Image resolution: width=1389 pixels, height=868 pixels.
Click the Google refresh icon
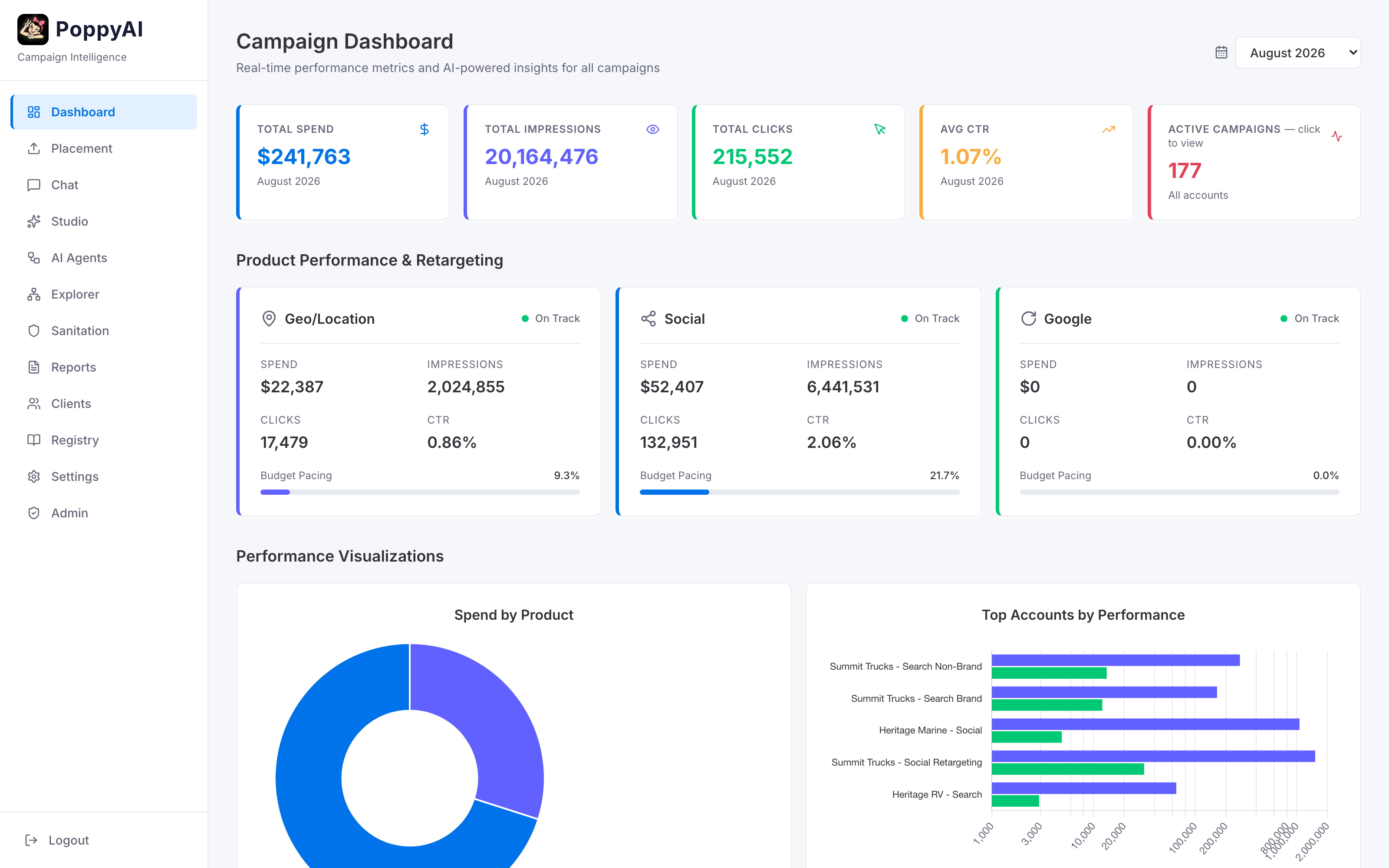coord(1028,319)
